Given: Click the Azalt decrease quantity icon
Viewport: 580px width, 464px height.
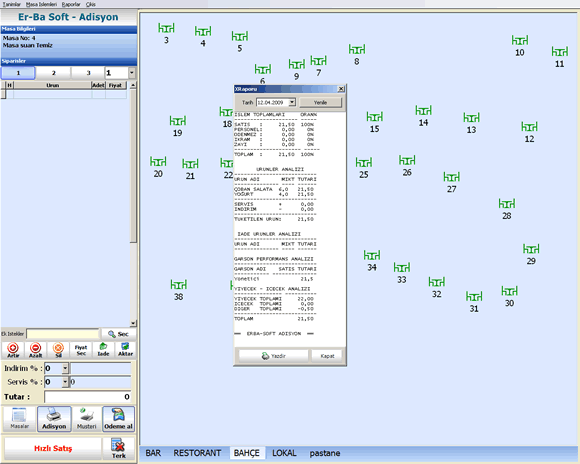Looking at the screenshot, I should click(x=36, y=350).
